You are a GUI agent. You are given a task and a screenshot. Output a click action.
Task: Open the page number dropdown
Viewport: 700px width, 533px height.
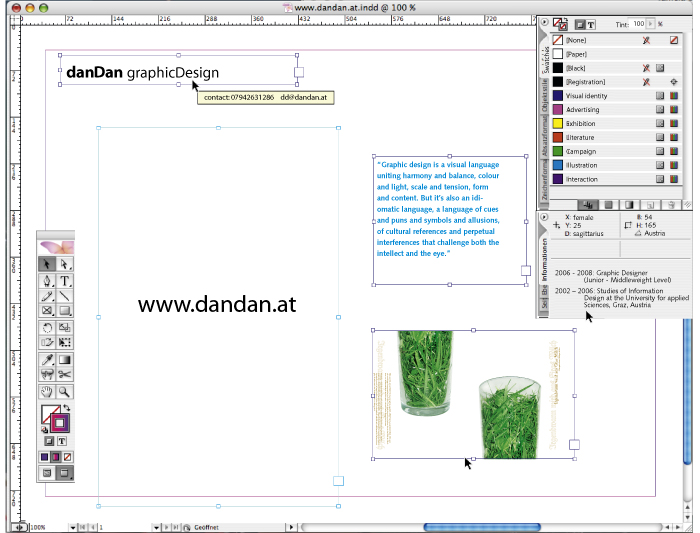[x=156, y=527]
